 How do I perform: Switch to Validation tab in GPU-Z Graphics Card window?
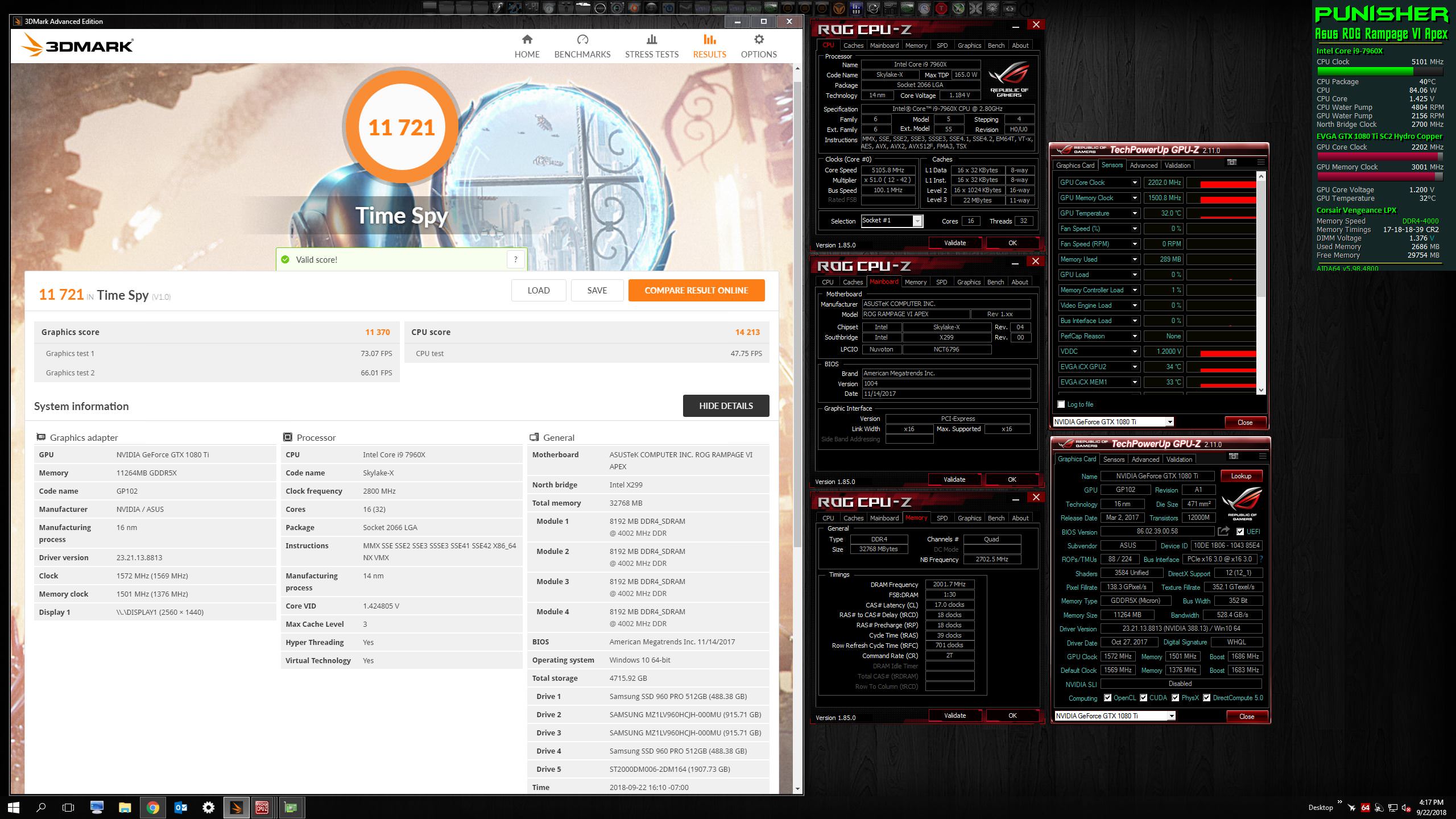(x=1179, y=460)
